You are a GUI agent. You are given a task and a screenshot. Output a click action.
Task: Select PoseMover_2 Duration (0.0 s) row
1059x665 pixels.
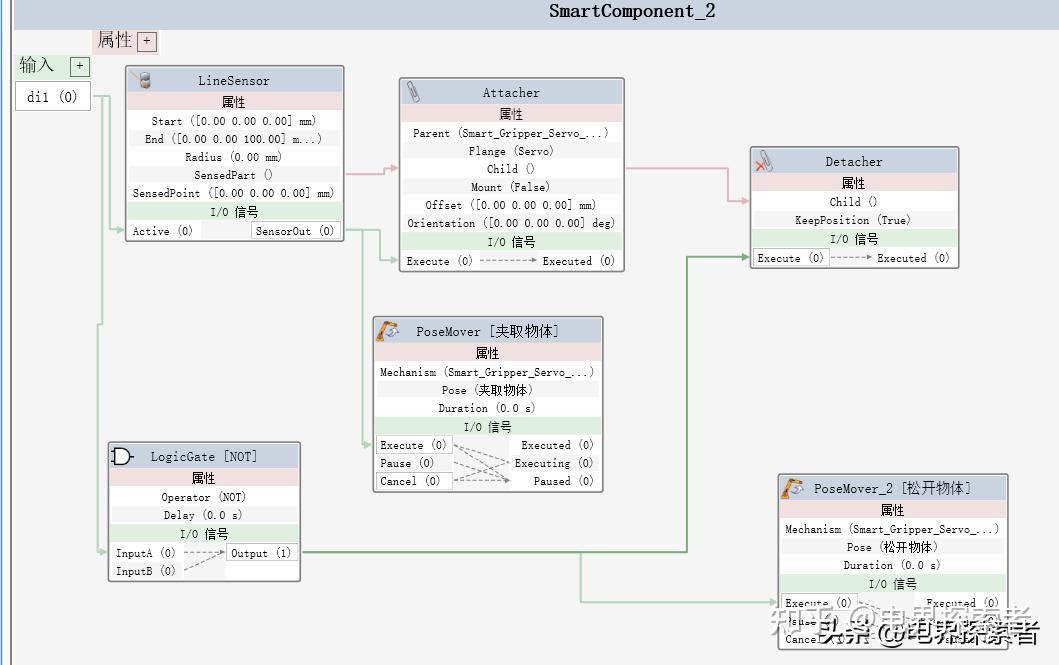coord(892,565)
